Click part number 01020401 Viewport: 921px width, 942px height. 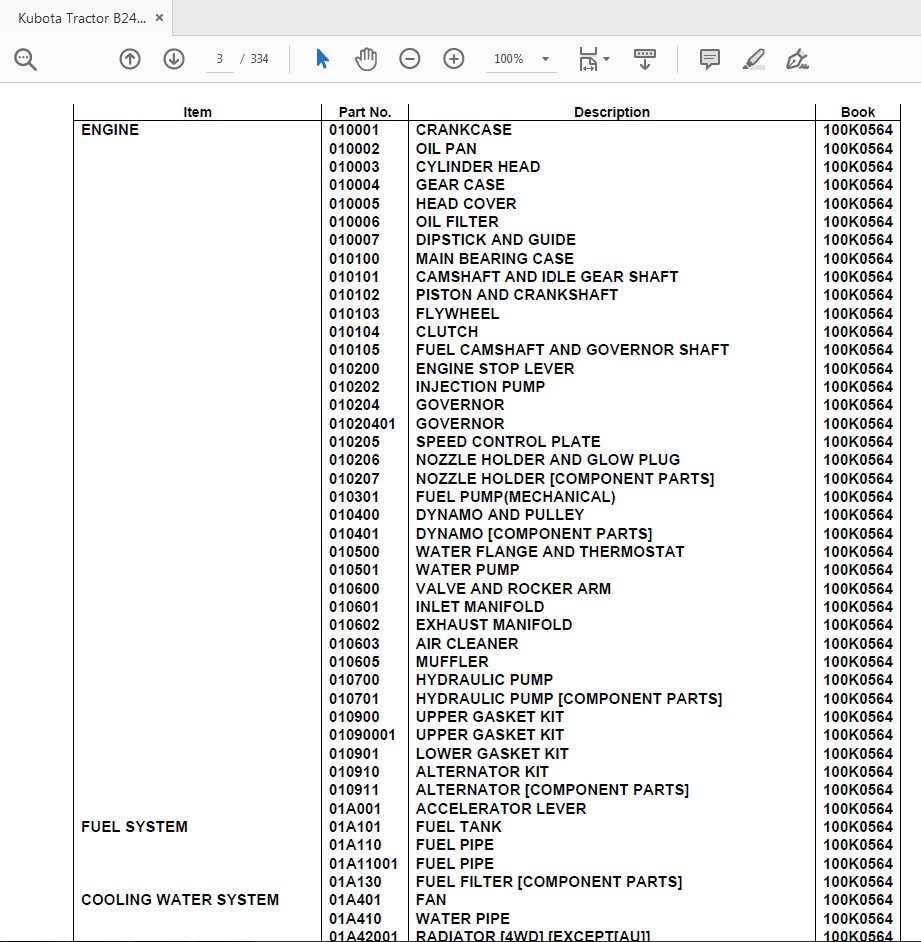pyautogui.click(x=362, y=424)
